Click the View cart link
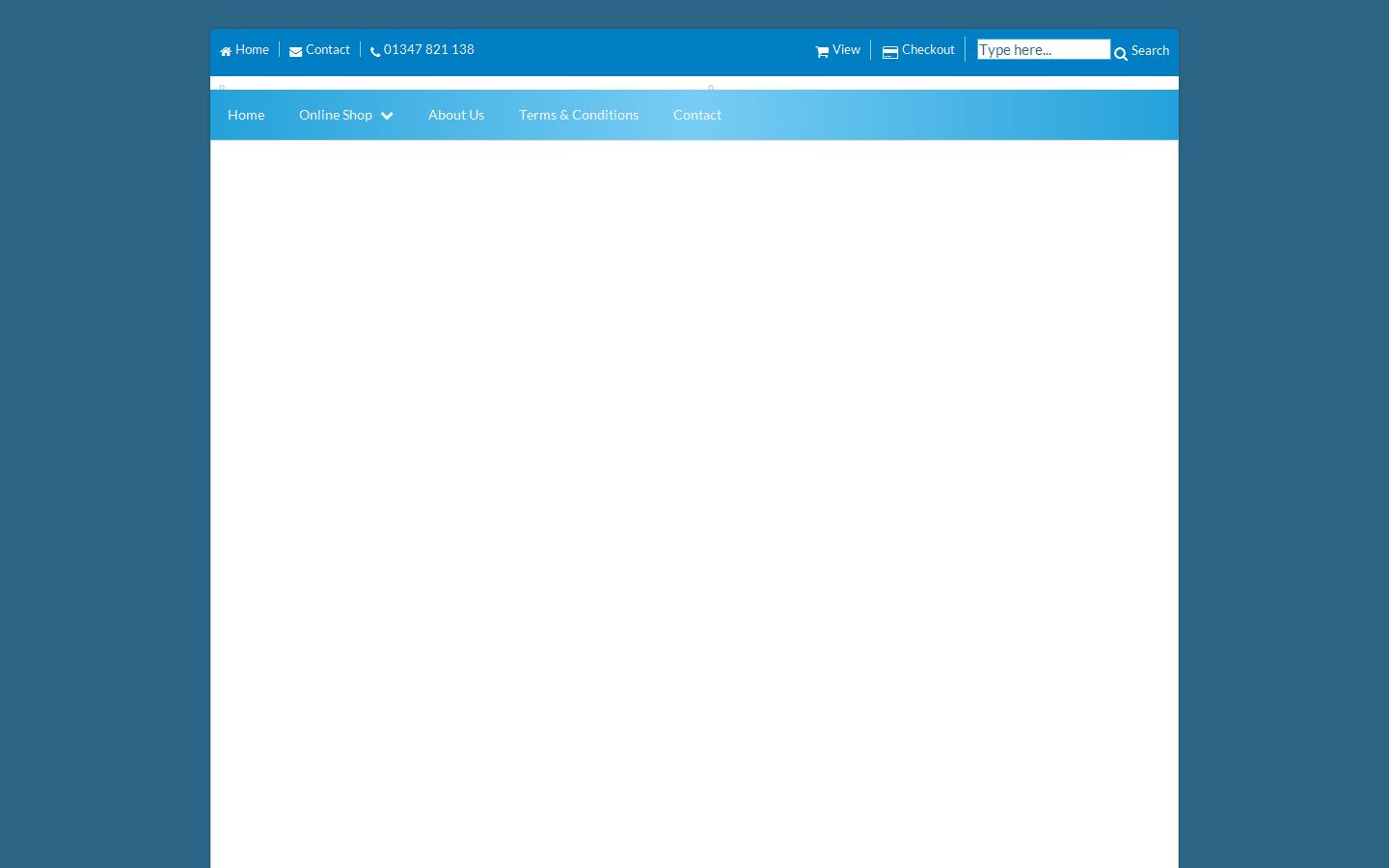Image resolution: width=1389 pixels, height=868 pixels. (845, 49)
